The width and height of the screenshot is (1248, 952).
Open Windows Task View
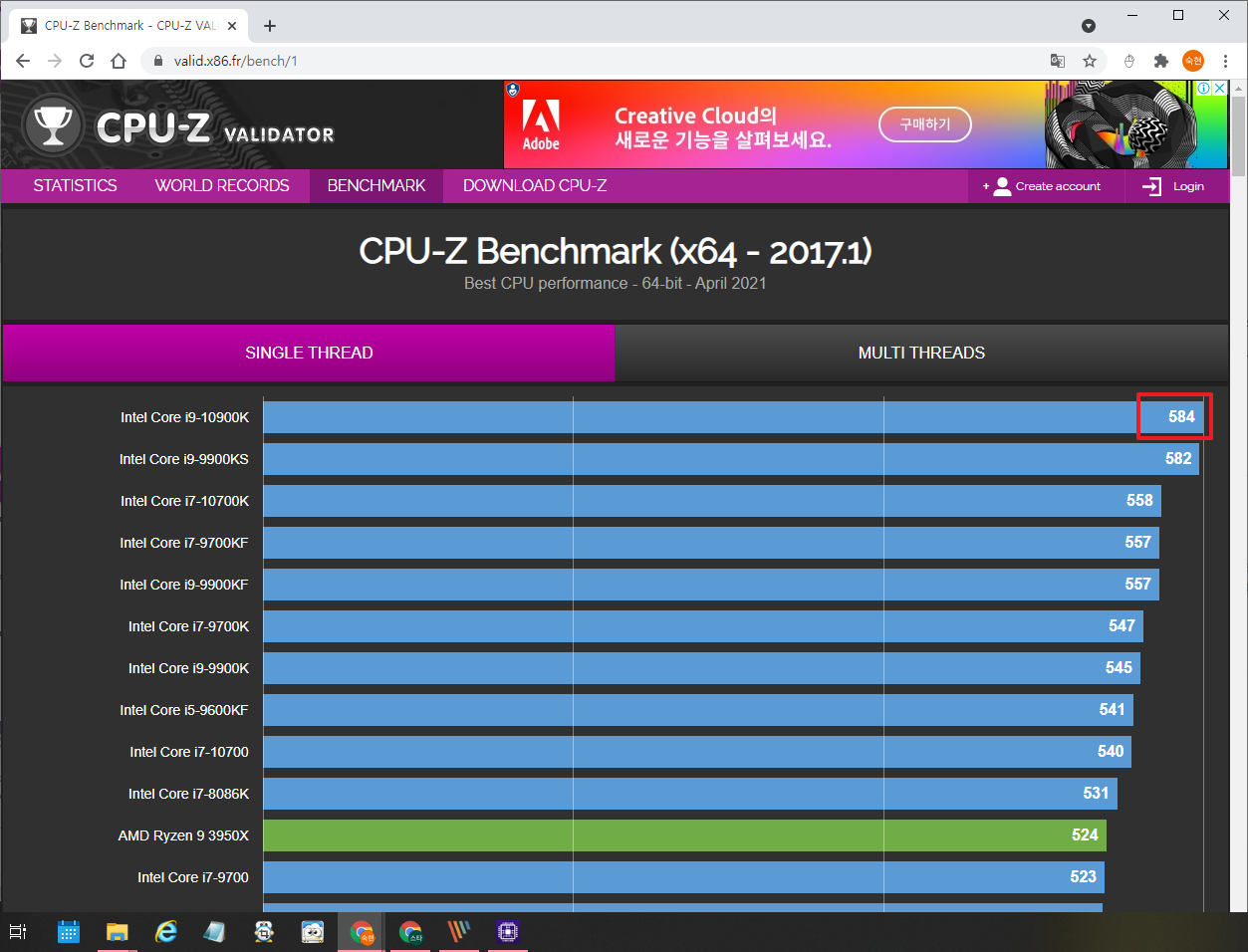tap(18, 932)
